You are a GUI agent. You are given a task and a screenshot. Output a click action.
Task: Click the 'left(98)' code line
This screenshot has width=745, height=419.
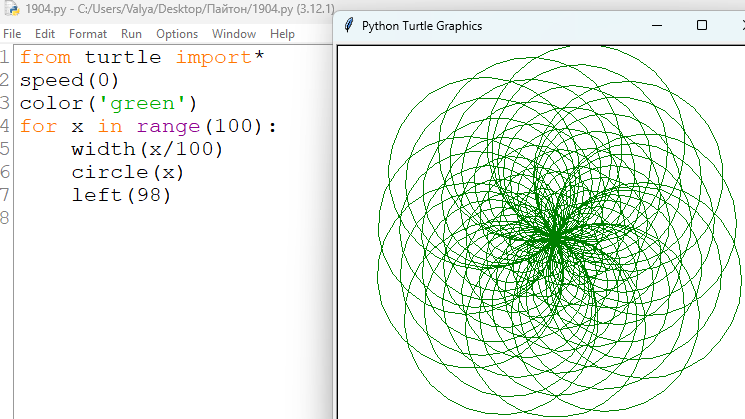pyautogui.click(x=121, y=195)
